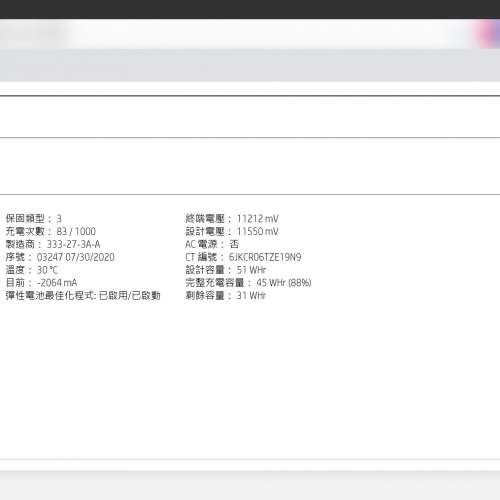Select the 設計電壓 11550 mV entry
Viewport: 500px width, 500px height.
point(232,231)
